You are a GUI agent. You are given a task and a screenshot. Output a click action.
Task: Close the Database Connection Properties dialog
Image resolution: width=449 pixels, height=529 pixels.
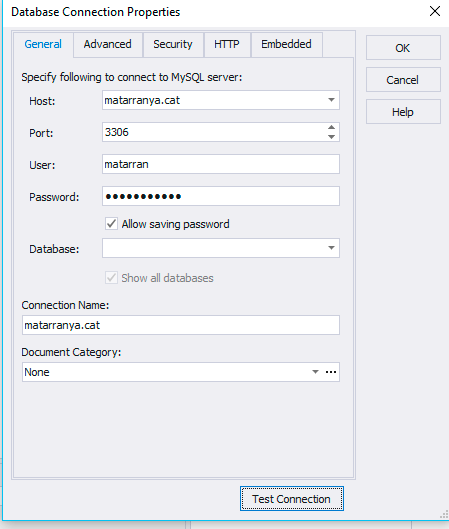click(435, 11)
